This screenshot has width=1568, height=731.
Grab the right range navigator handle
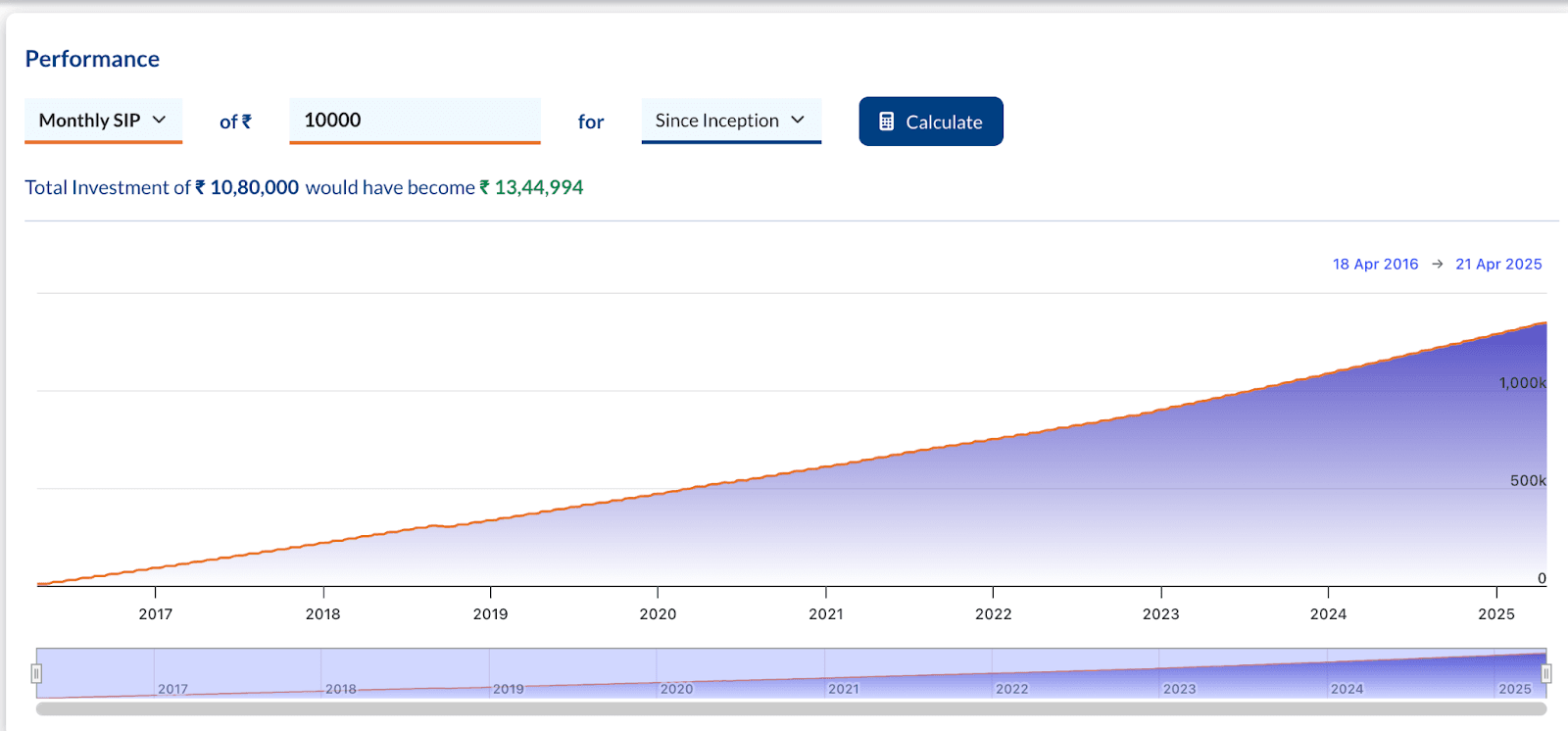pos(1545,673)
